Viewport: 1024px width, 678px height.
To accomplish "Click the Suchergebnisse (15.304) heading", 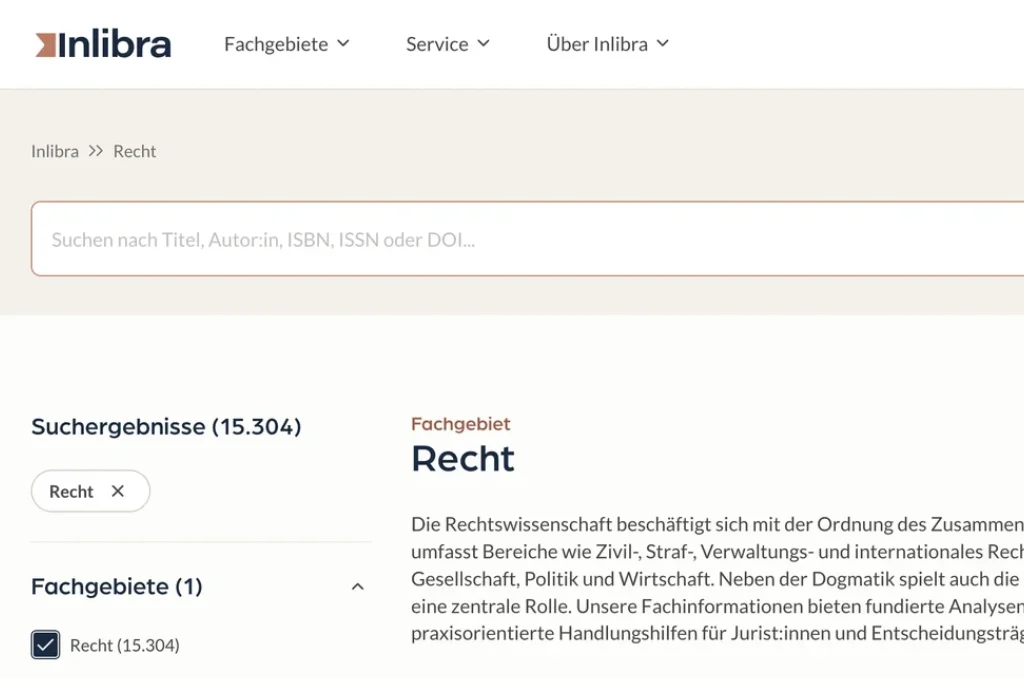I will tap(166, 427).
